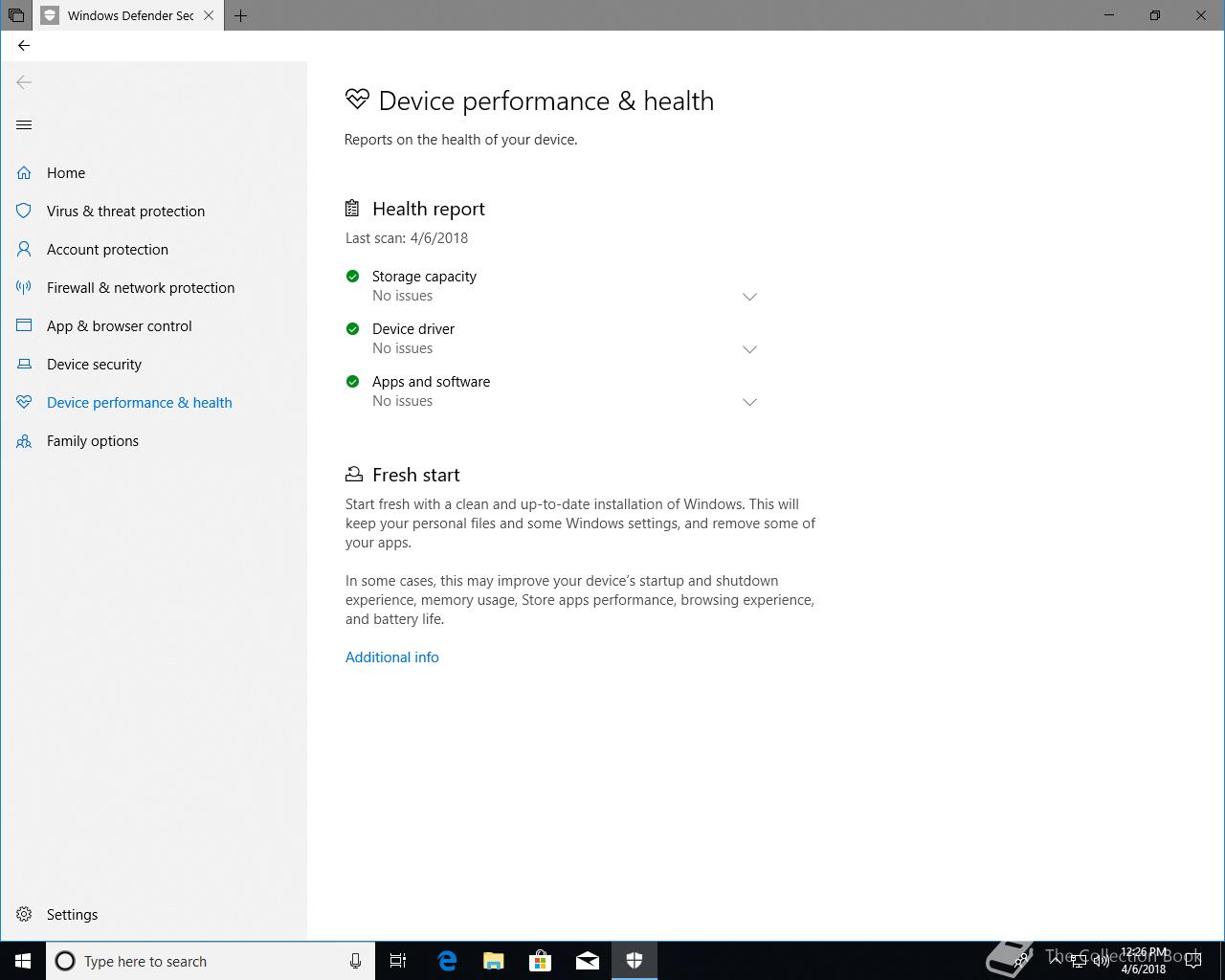Click the Type here to search box
1225x980 pixels.
click(211, 961)
